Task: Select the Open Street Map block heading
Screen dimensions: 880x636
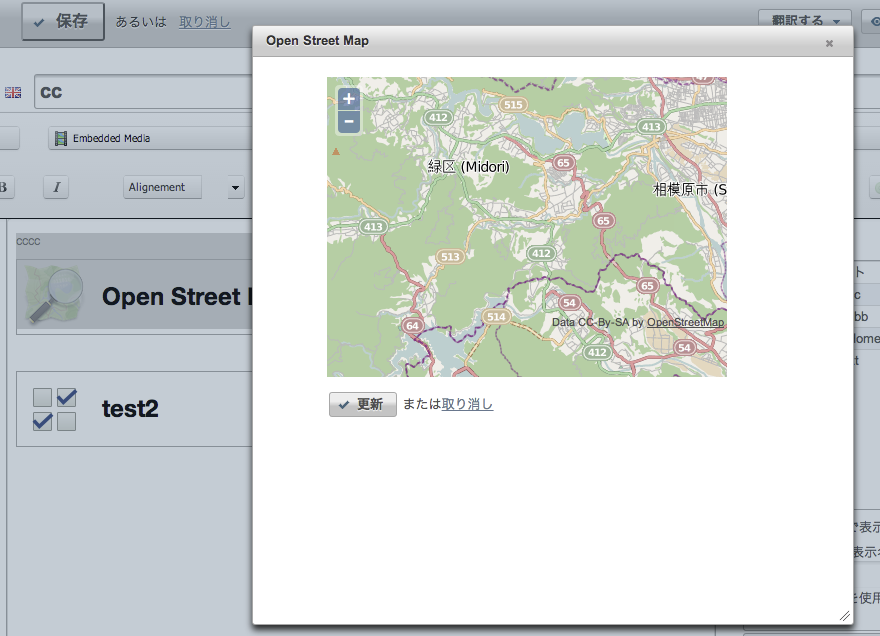Action: pyautogui.click(x=177, y=296)
